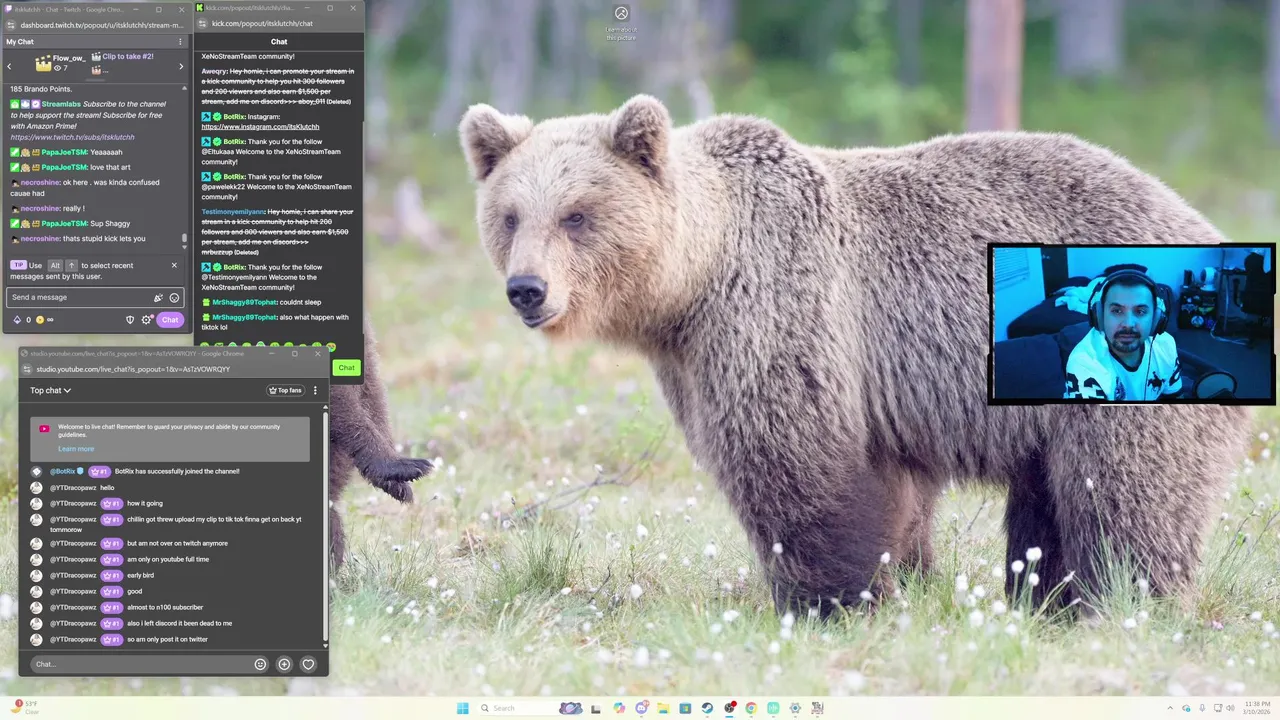
Task: Open the clock showing 11:38 PM
Action: pos(1257,708)
